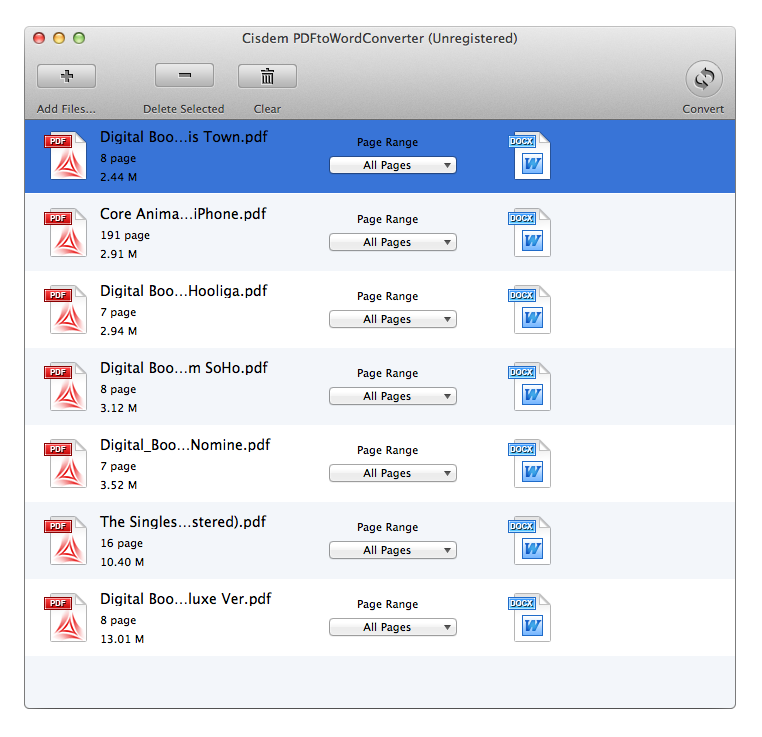Viewport: 762px width, 737px height.
Task: Click the 10.40 M file size
Action: [x=122, y=562]
